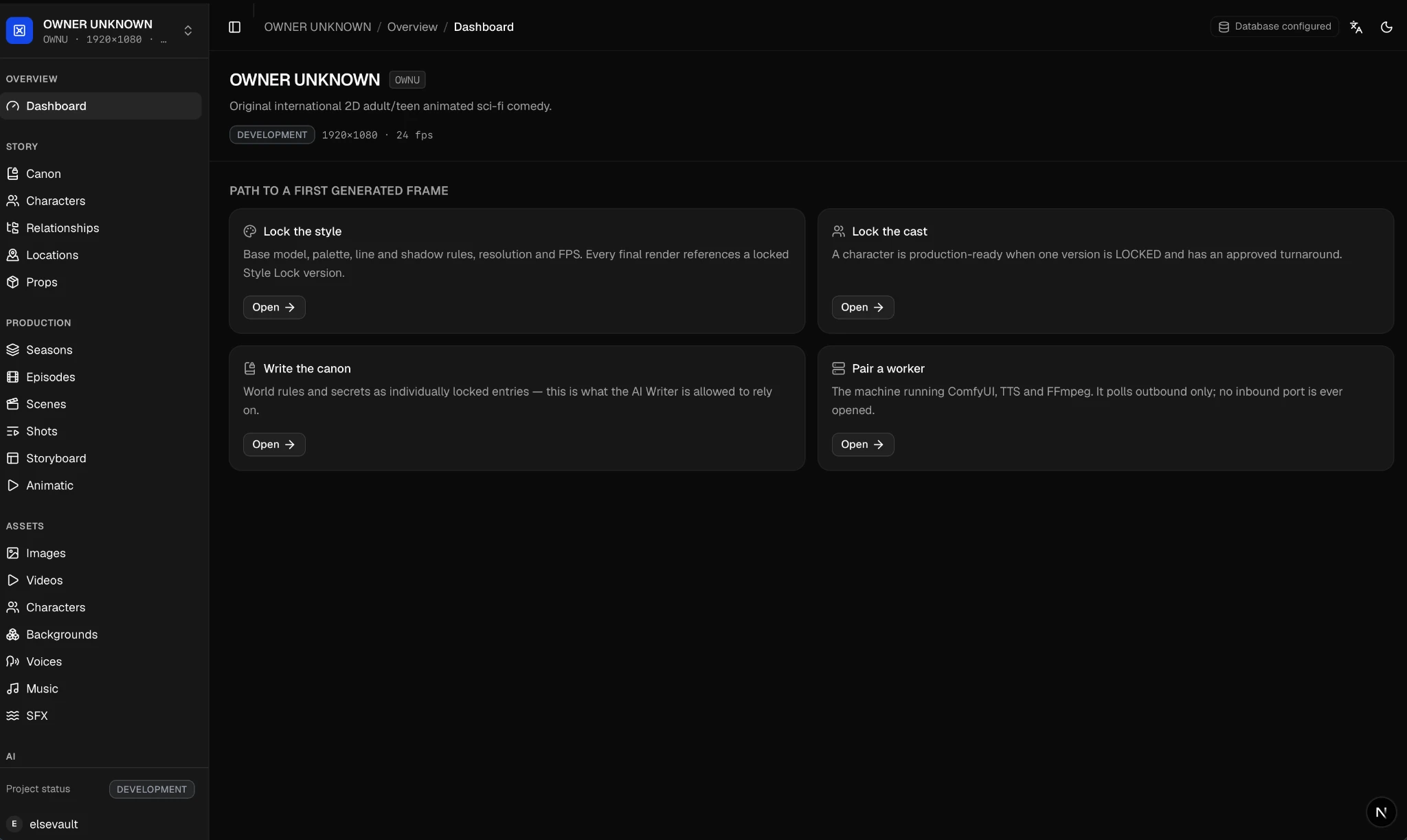Click the palette icon on Lock the style

249,231
